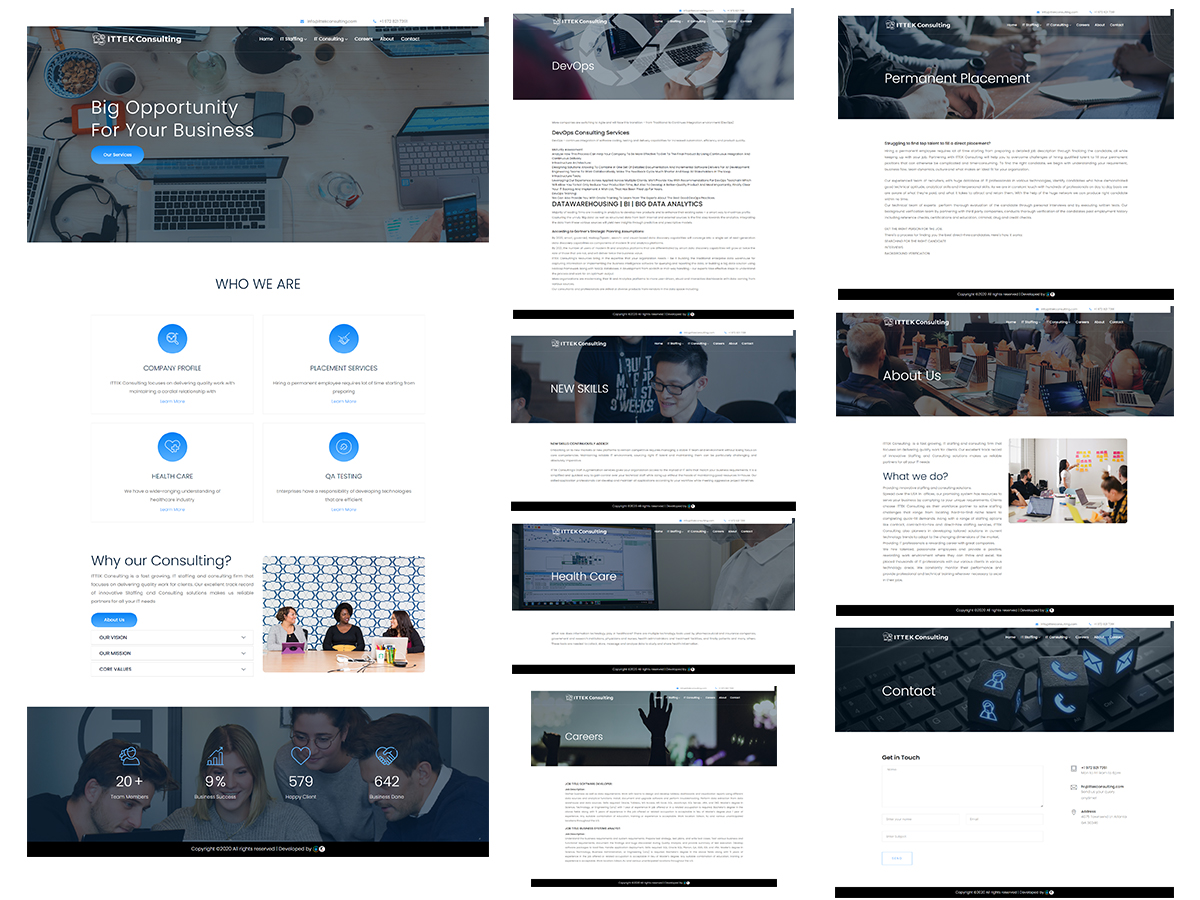Click the Company Profile magnifier icon

point(172,339)
